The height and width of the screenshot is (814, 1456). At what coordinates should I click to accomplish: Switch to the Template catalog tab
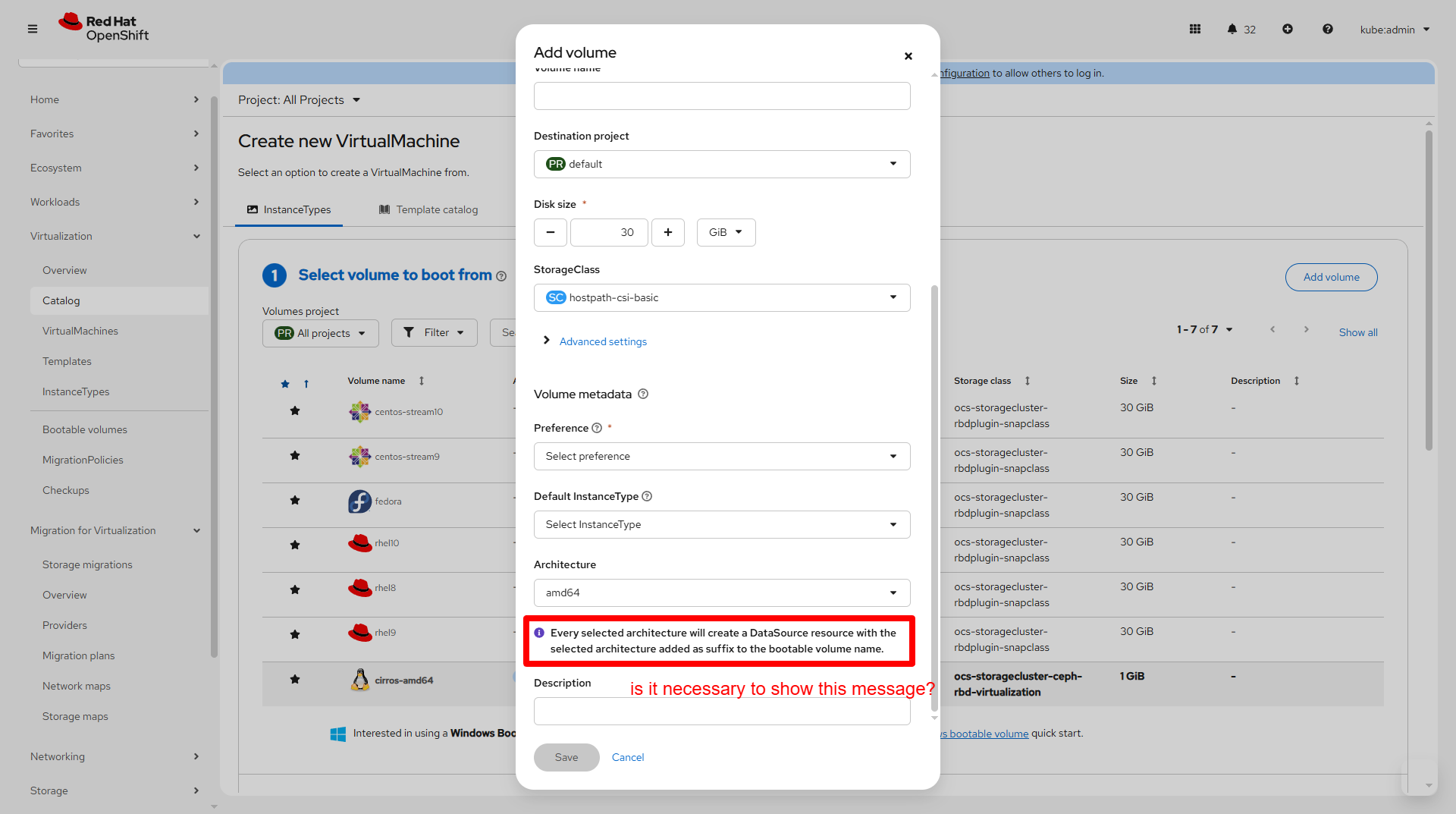428,210
